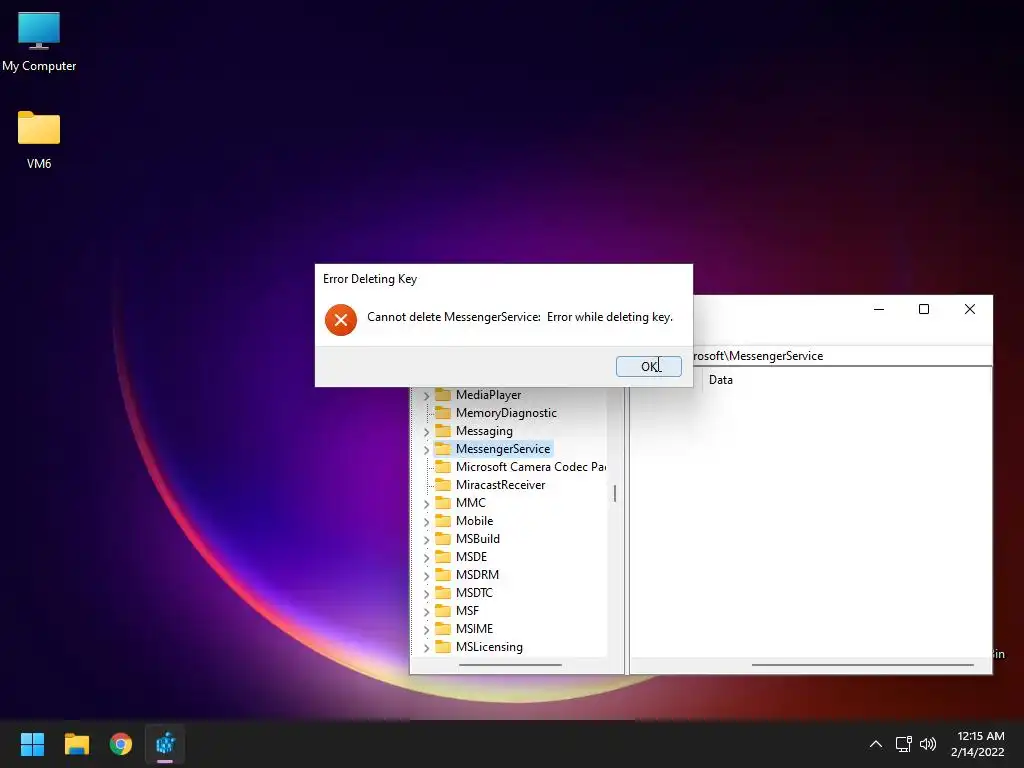
Task: Expand the Mobile registry key
Action: [x=426, y=522]
